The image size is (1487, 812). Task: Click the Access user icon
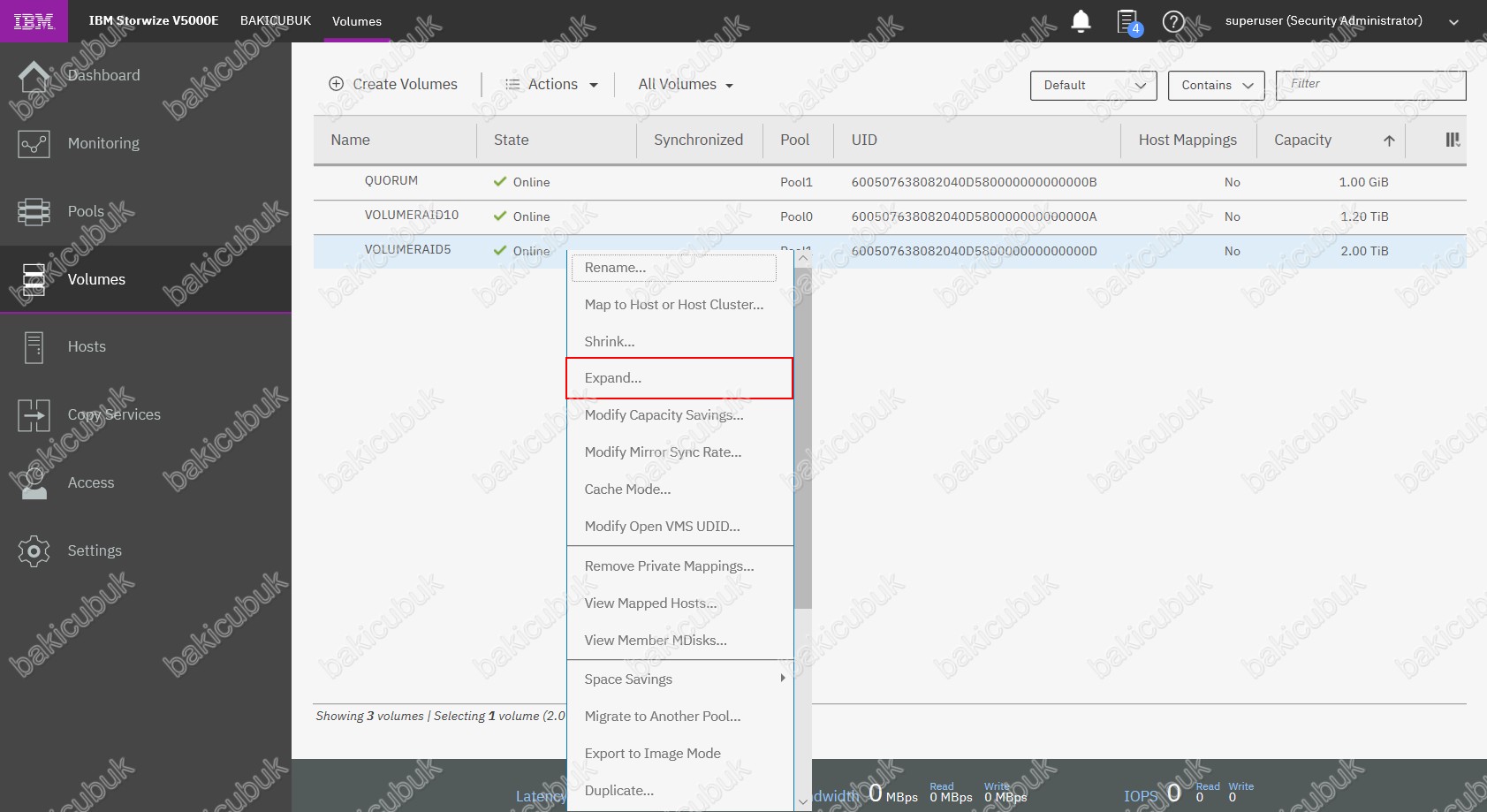point(34,483)
